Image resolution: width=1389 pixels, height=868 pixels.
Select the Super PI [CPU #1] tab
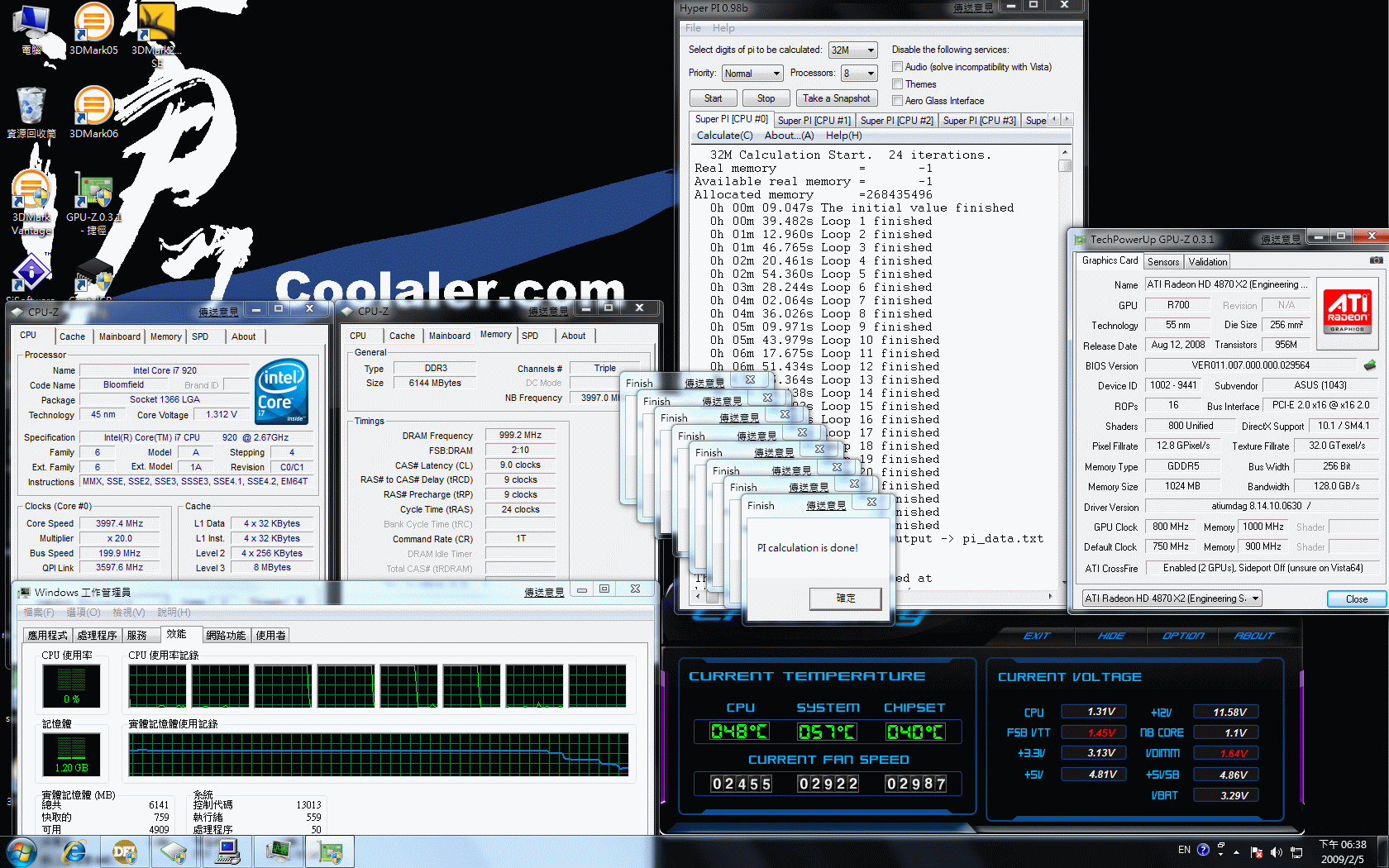pyautogui.click(x=814, y=121)
